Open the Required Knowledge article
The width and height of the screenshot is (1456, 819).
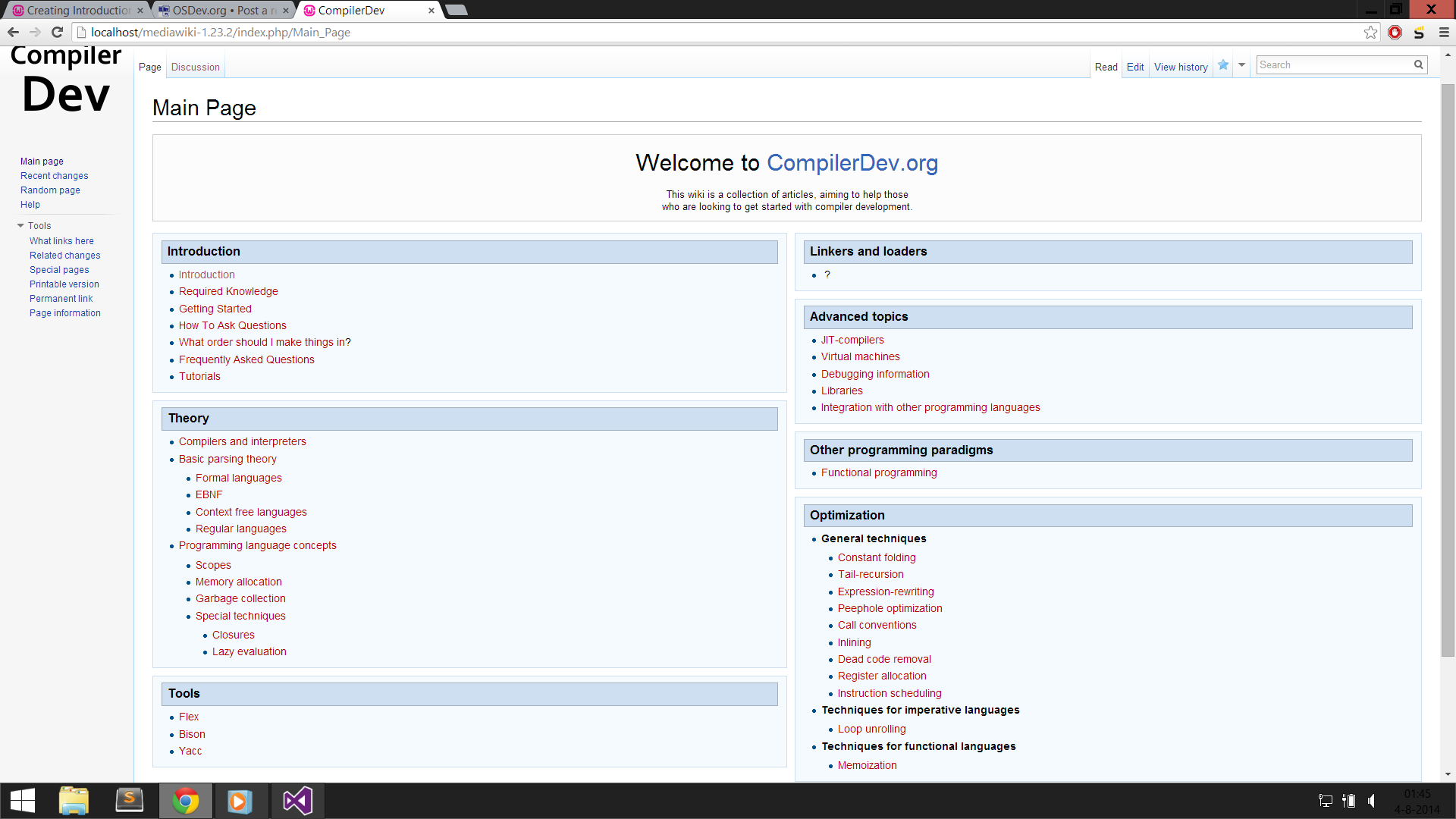click(228, 291)
